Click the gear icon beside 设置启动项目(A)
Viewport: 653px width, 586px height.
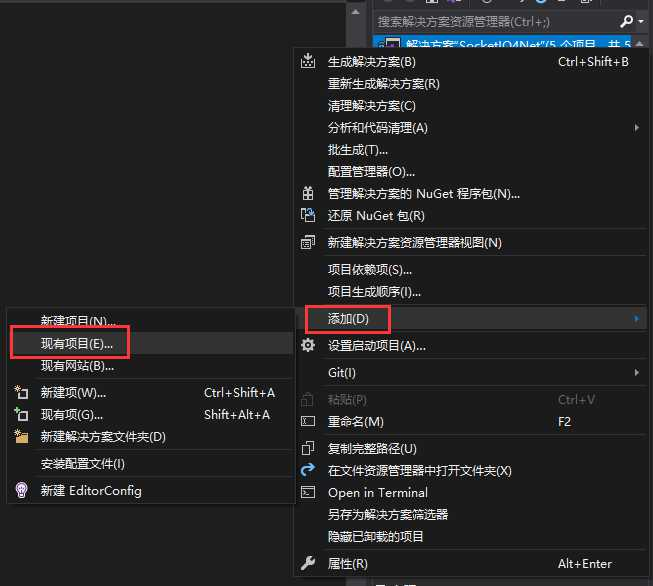(x=308, y=345)
